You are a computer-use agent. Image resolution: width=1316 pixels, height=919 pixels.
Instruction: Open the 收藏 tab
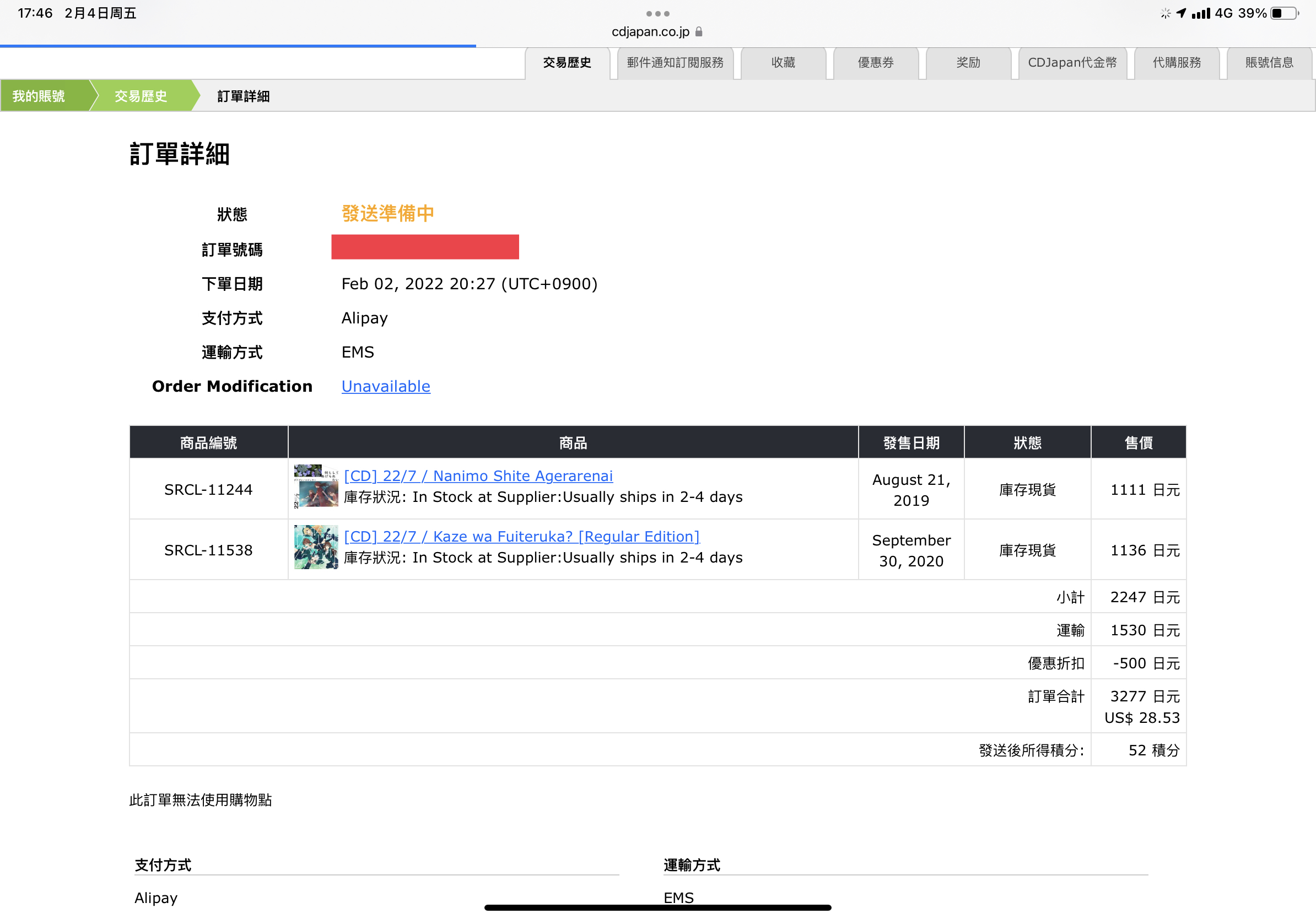pyautogui.click(x=783, y=62)
